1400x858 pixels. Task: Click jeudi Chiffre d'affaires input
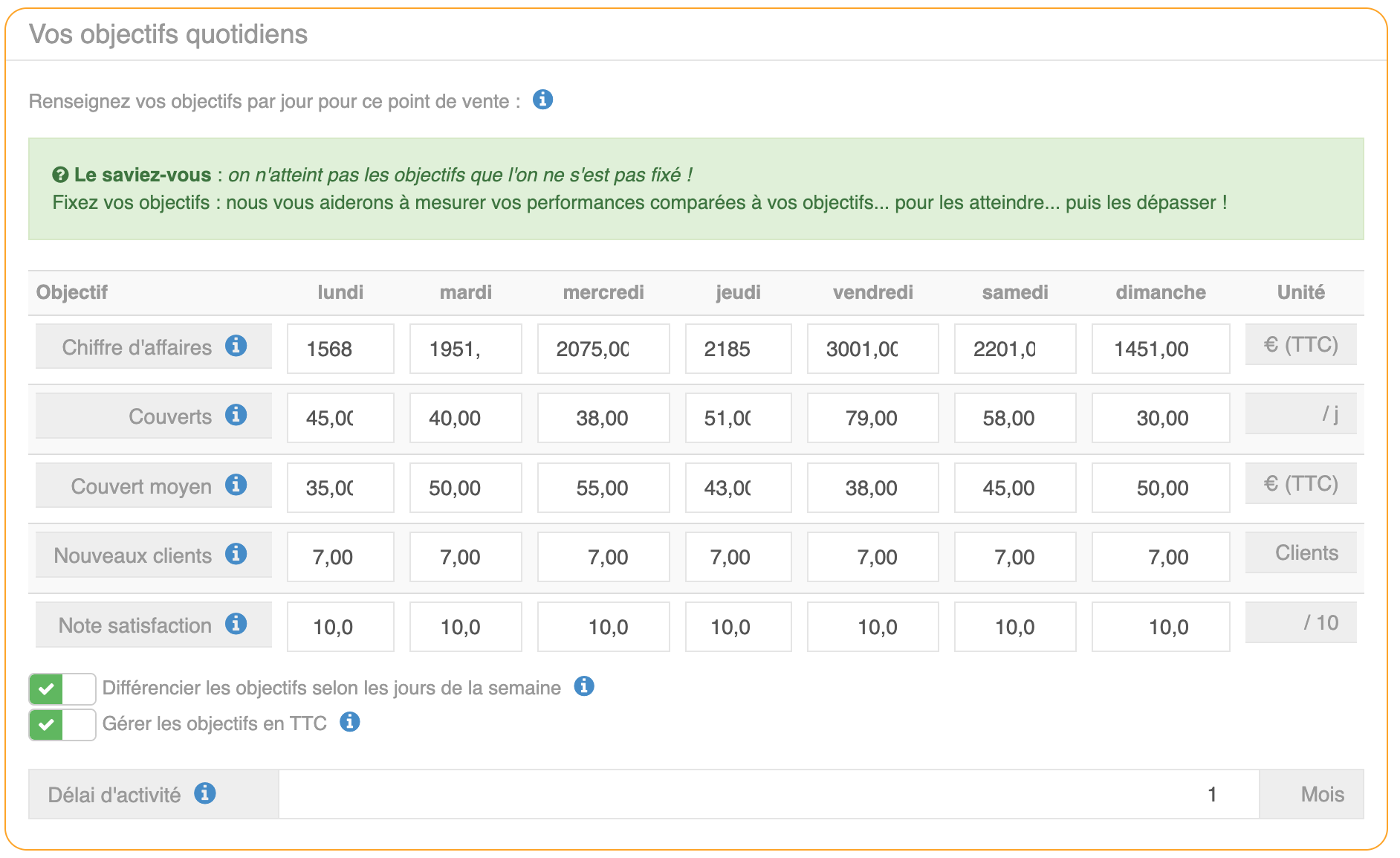(x=737, y=349)
